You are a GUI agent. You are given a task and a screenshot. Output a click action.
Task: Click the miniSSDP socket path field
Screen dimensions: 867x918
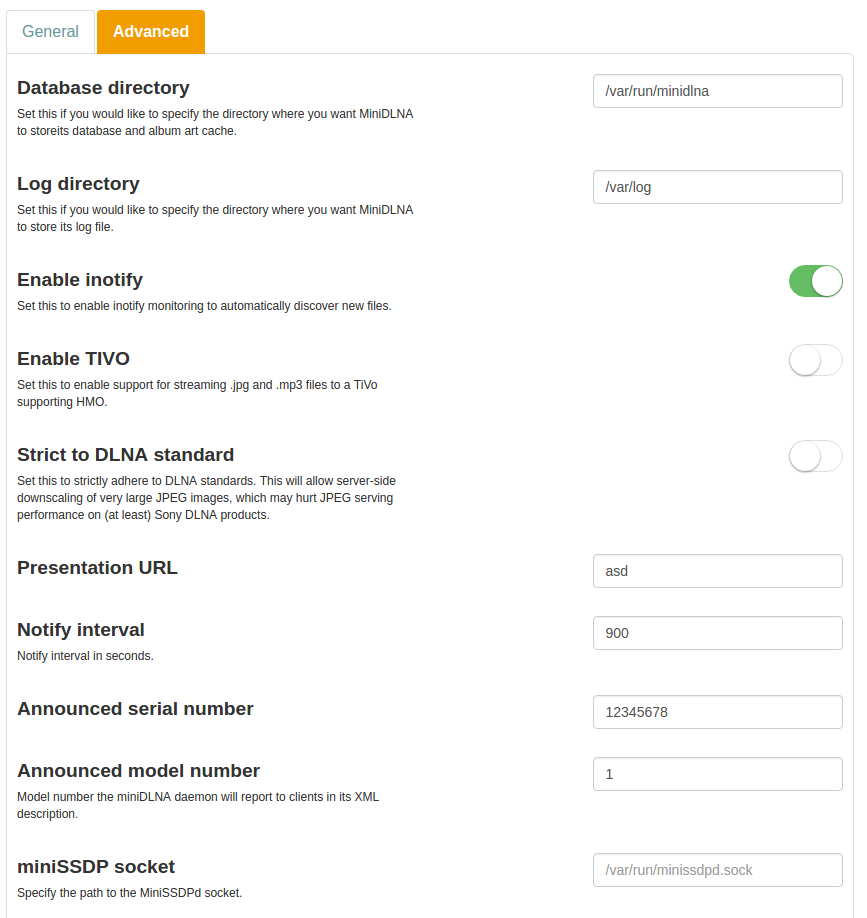[x=717, y=870]
